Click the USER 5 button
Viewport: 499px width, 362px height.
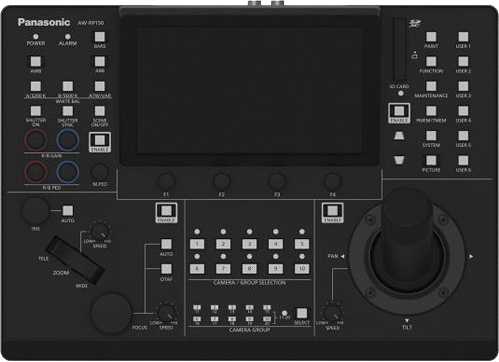point(463,136)
